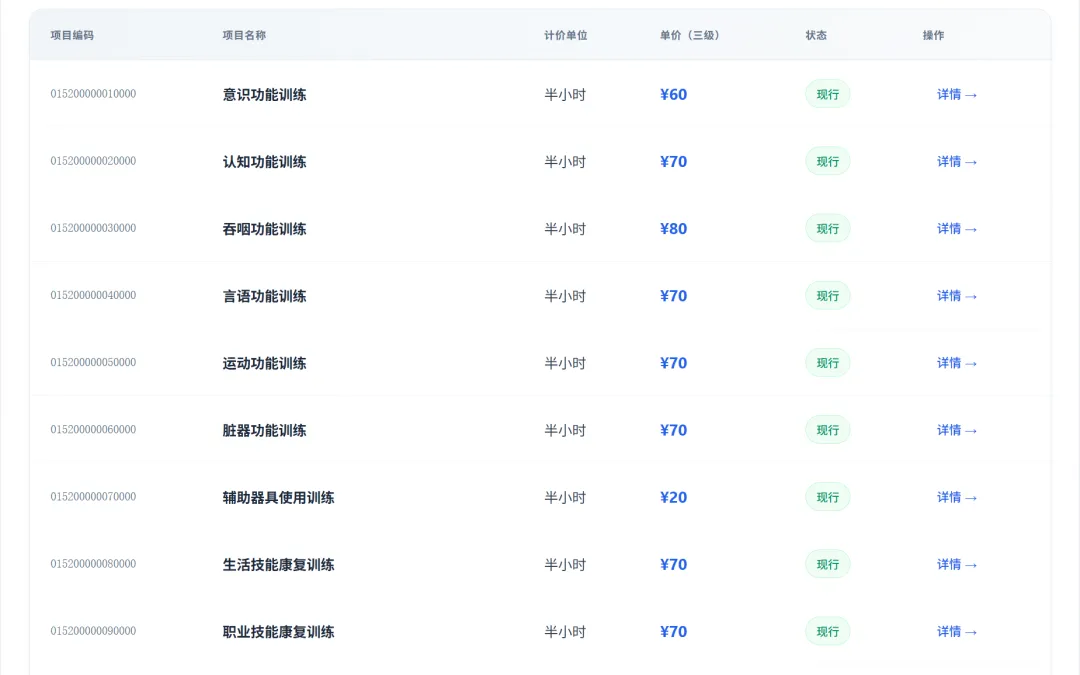View 辅助器具使用训练 details

point(957,497)
